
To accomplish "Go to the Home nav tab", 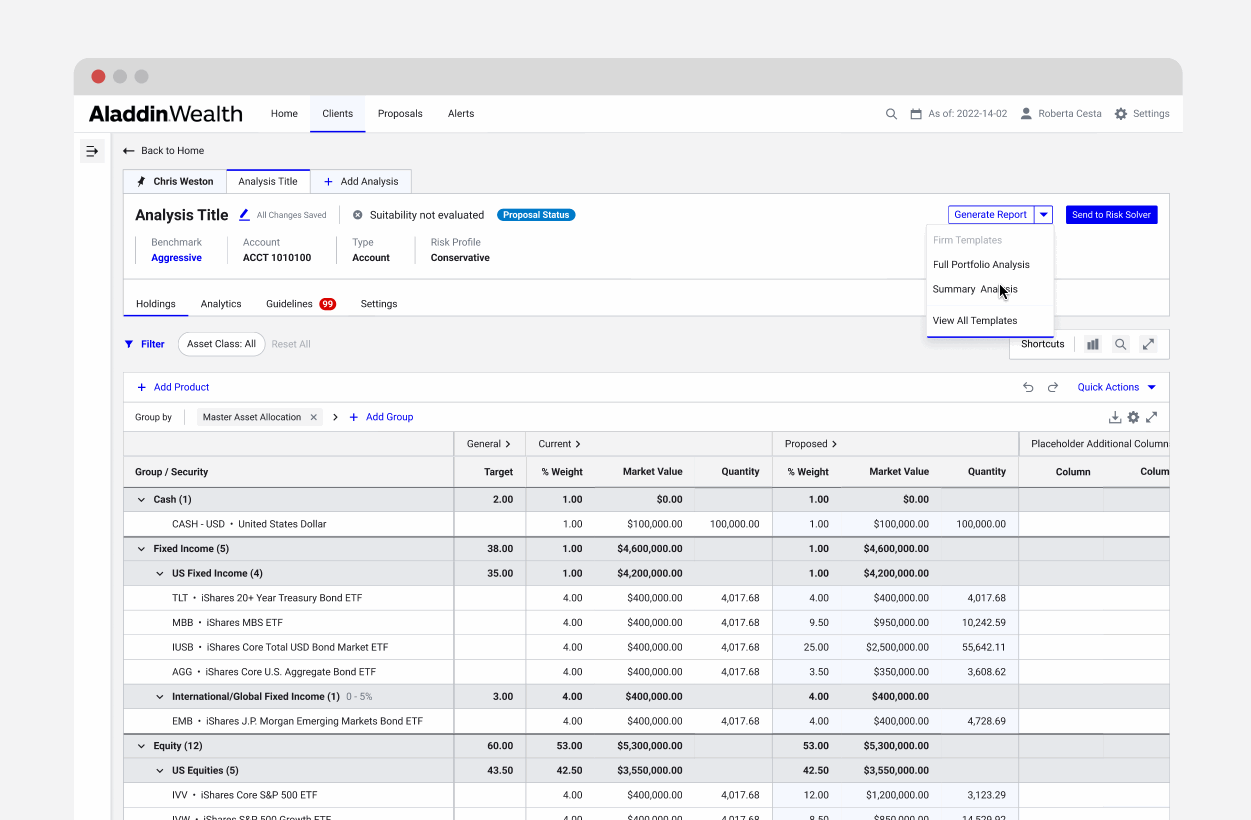I will point(284,114).
